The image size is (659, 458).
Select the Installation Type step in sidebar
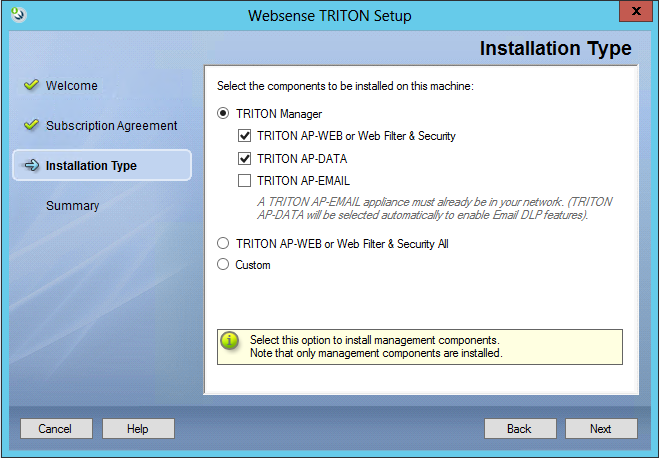pos(102,165)
